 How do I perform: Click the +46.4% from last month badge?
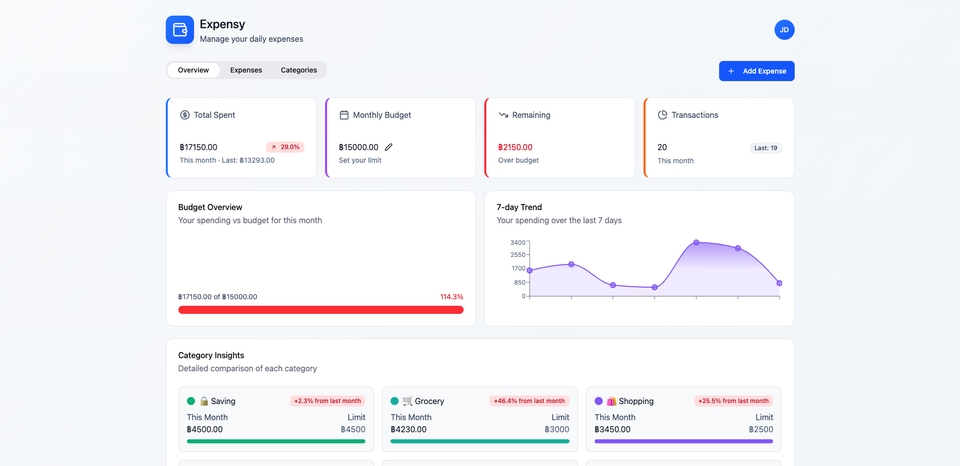tap(529, 401)
